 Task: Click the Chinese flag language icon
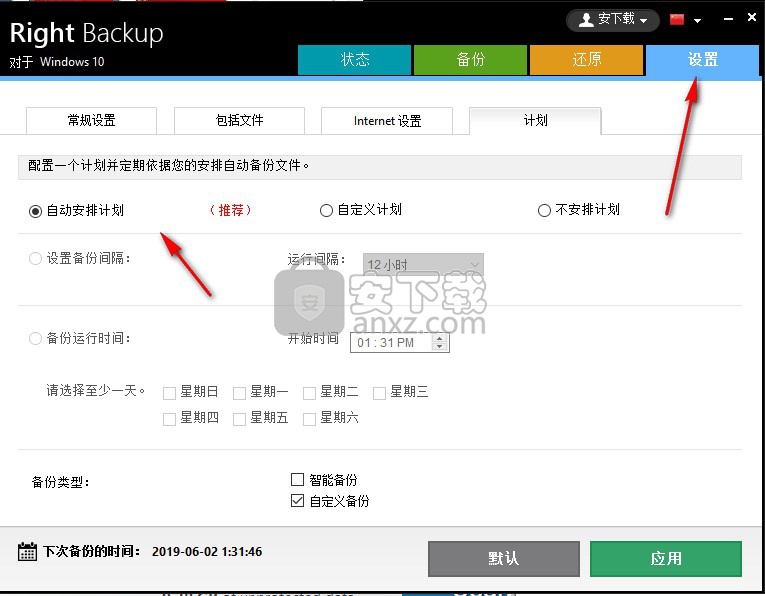pos(677,20)
